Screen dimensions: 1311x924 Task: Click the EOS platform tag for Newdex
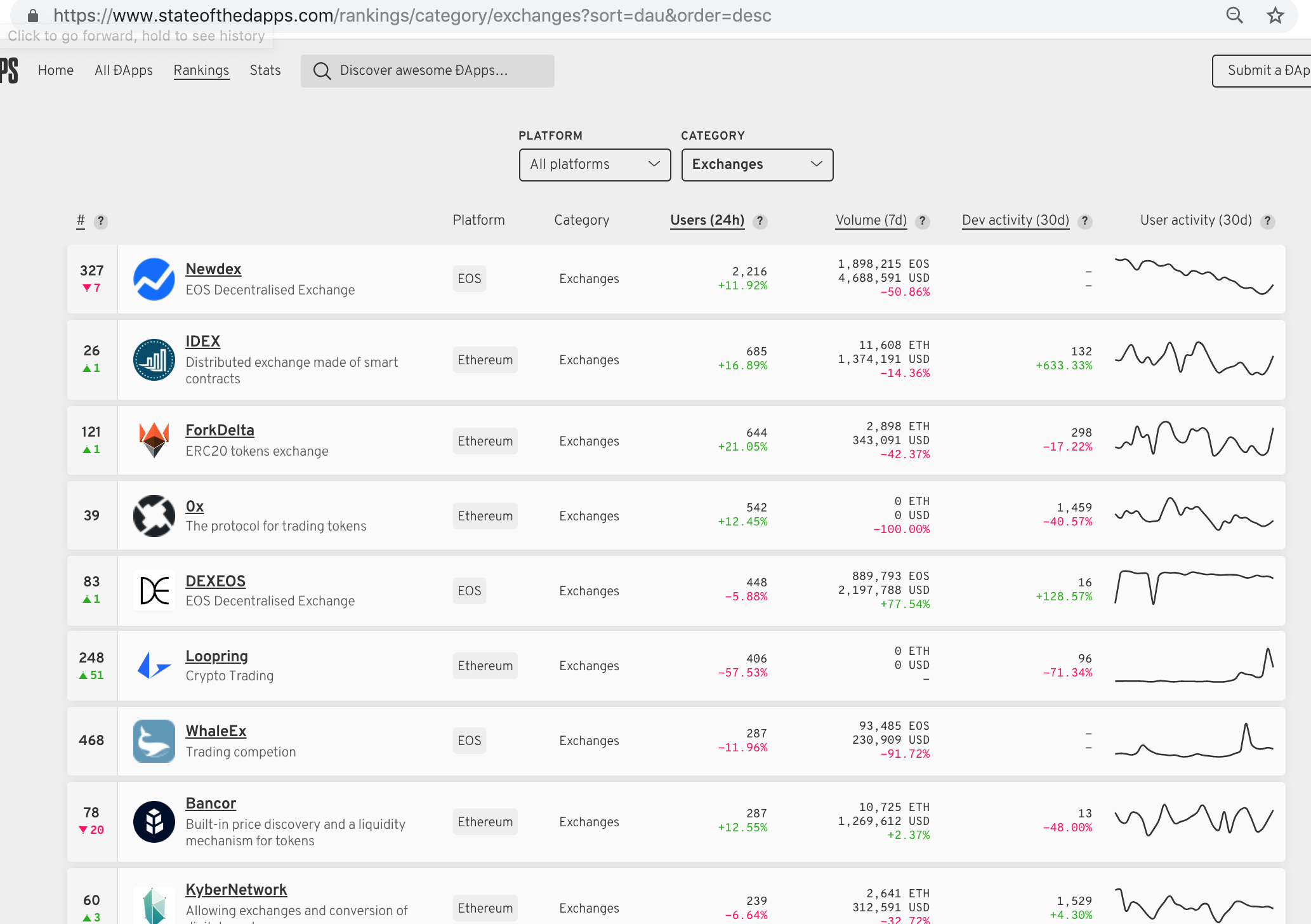point(470,279)
